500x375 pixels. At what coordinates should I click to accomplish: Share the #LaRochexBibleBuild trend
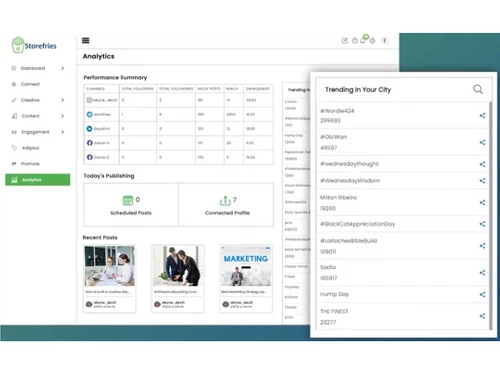[482, 246]
